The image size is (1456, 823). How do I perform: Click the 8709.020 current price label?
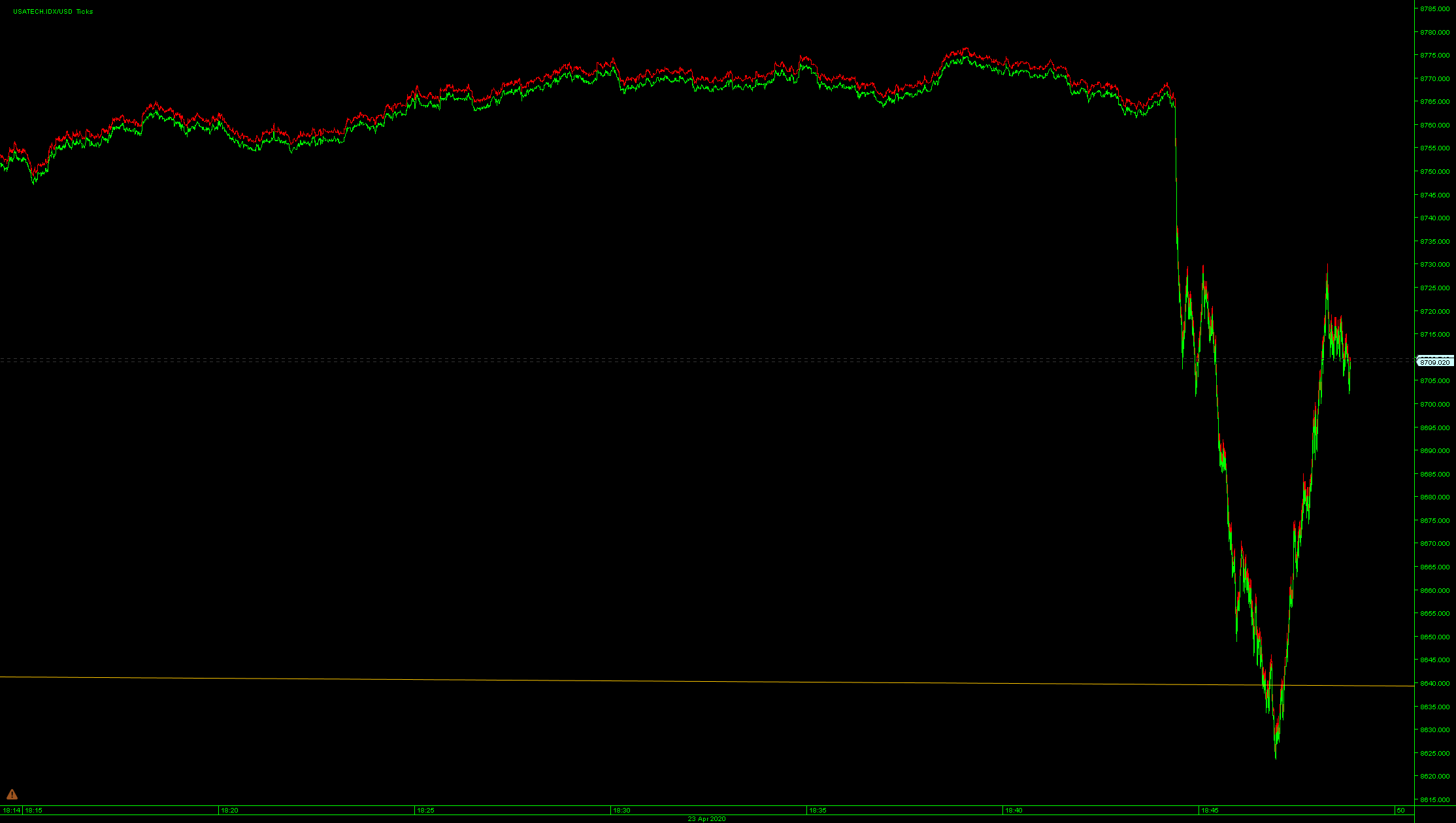pos(1434,362)
